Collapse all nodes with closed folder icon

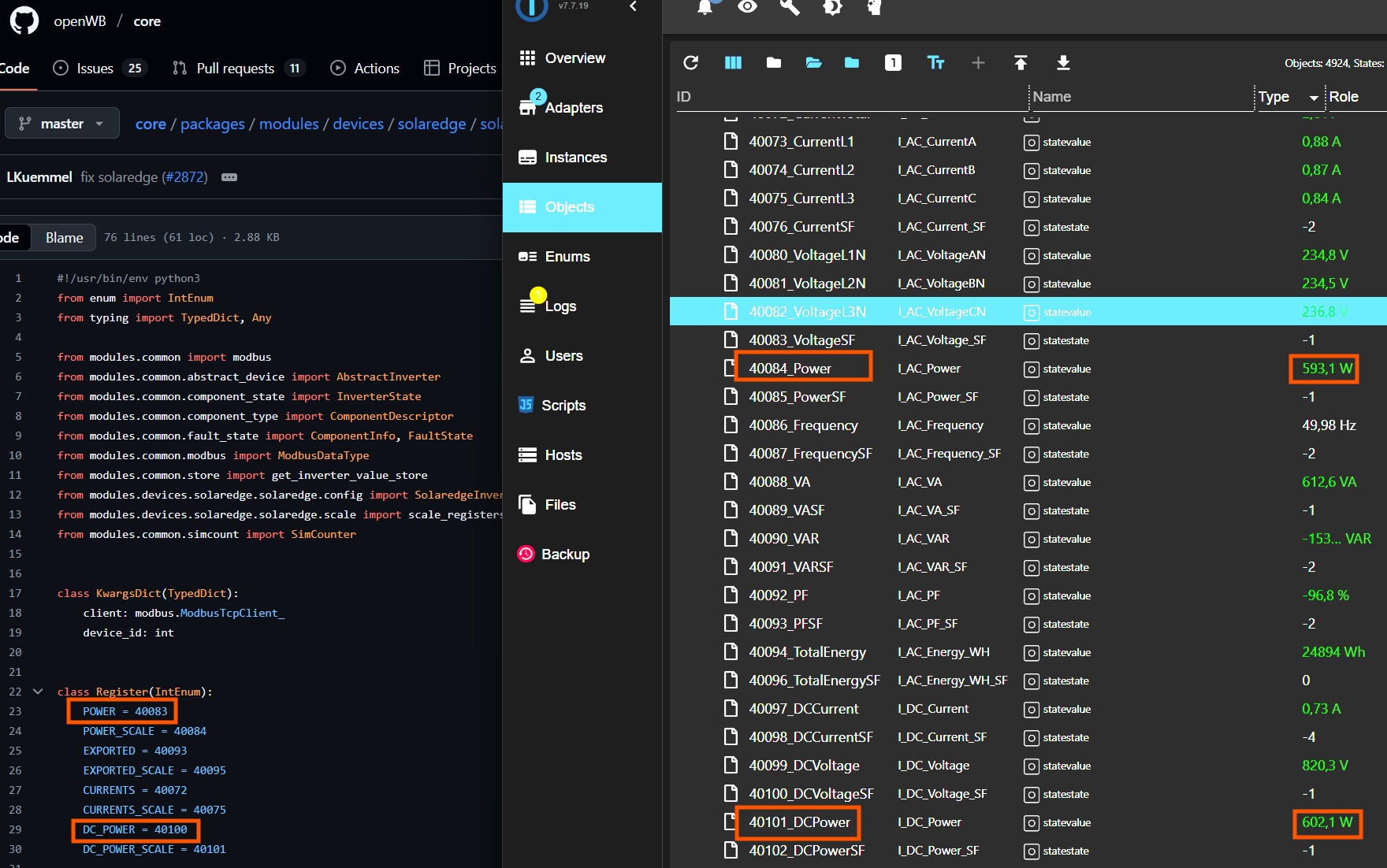tap(773, 63)
